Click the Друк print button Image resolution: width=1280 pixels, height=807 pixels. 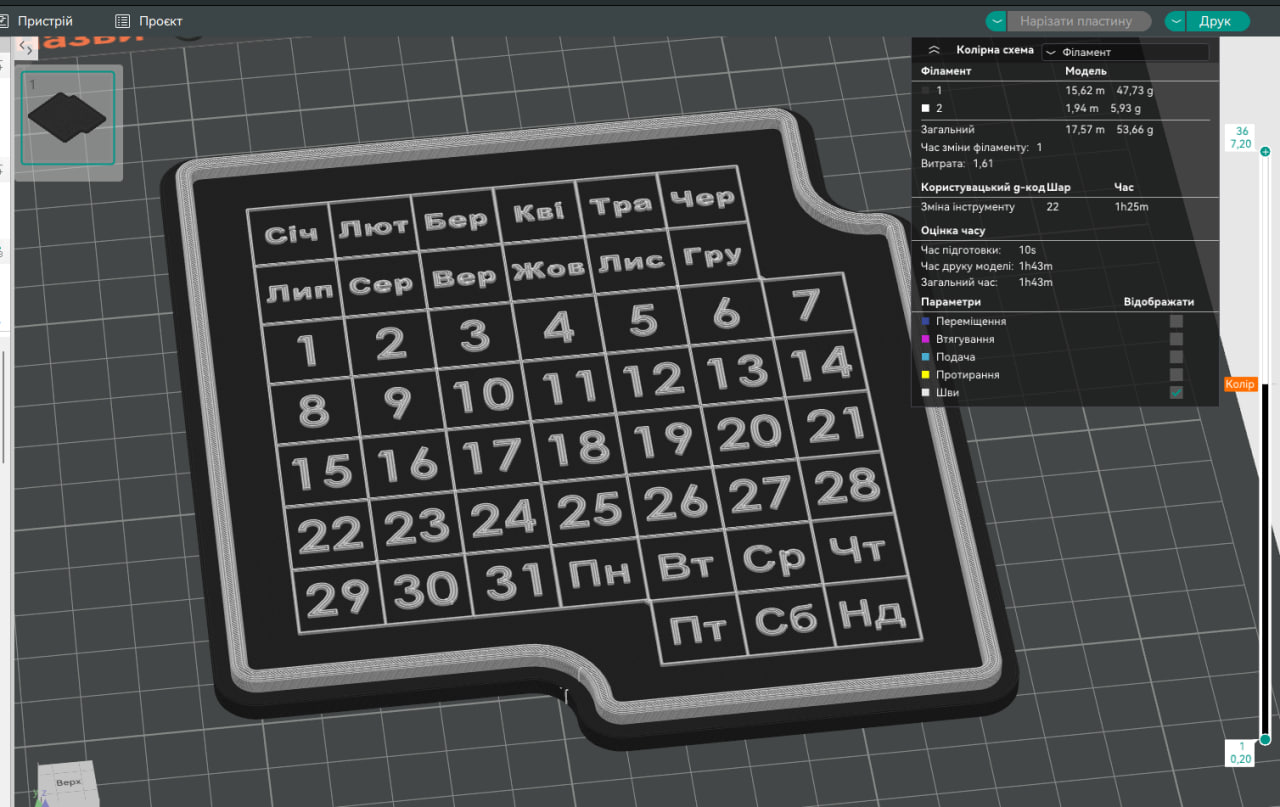pyautogui.click(x=1217, y=21)
